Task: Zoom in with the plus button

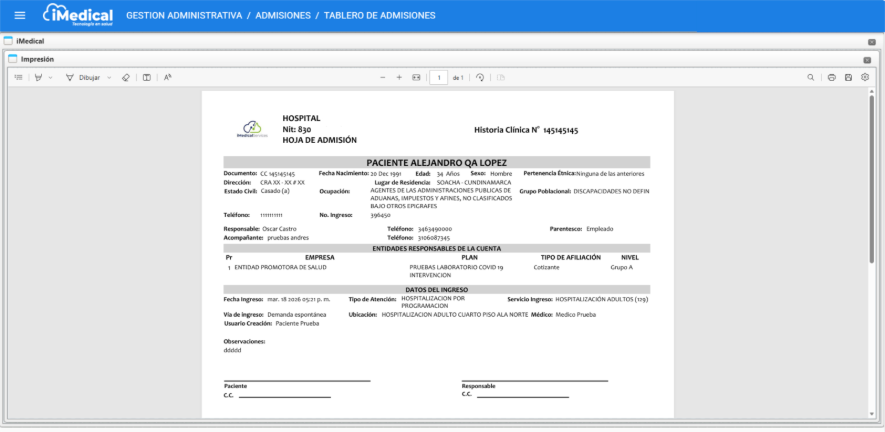Action: [x=399, y=77]
